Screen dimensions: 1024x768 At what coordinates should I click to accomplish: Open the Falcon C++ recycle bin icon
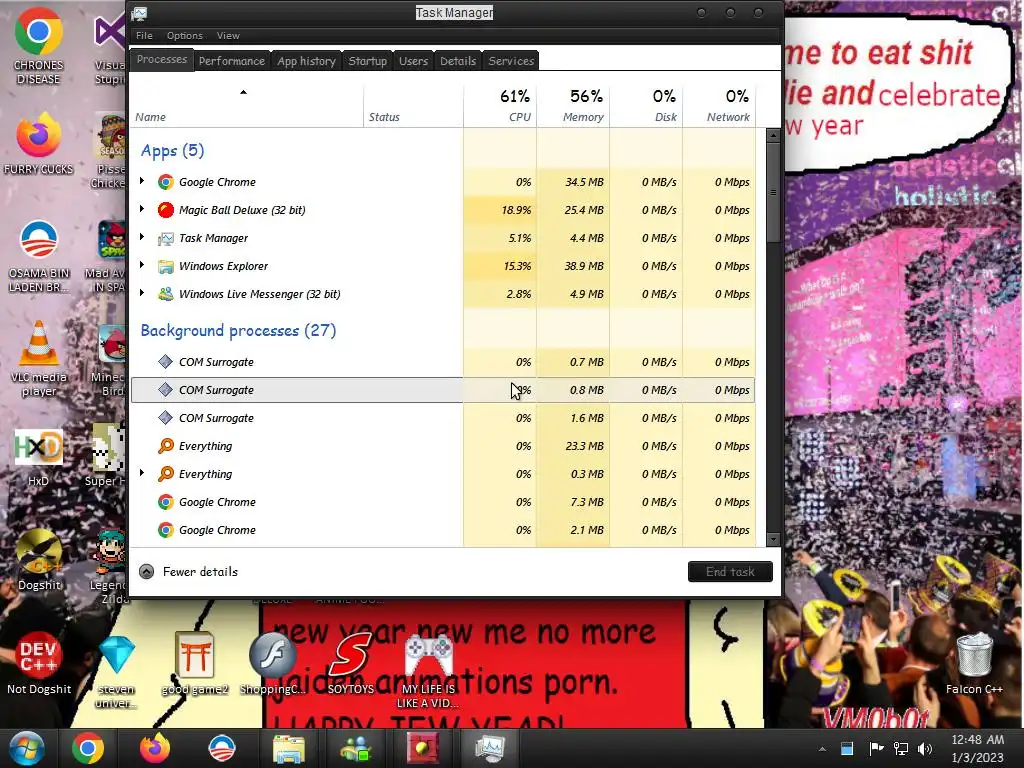pos(974,664)
